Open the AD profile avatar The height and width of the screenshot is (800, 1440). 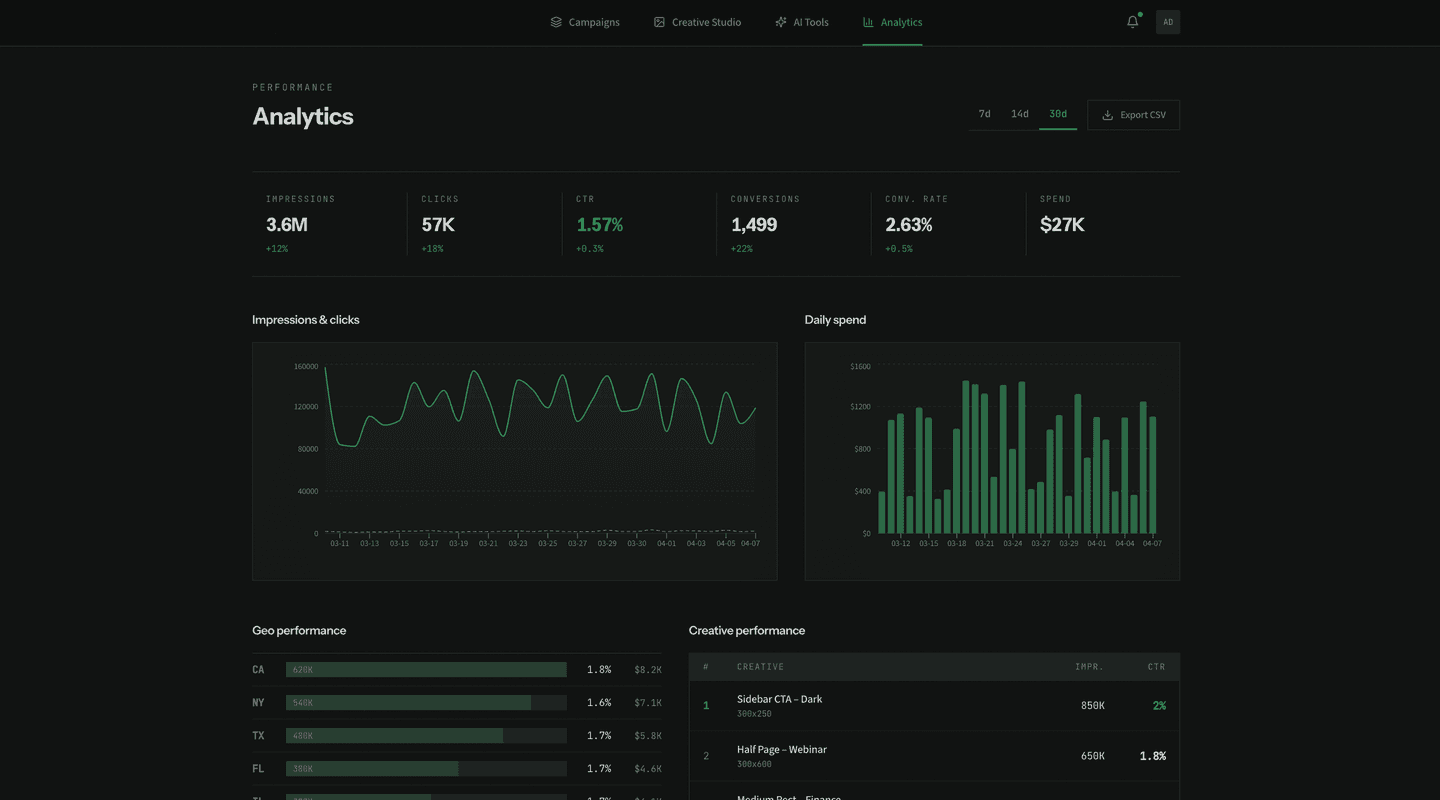[1167, 21]
